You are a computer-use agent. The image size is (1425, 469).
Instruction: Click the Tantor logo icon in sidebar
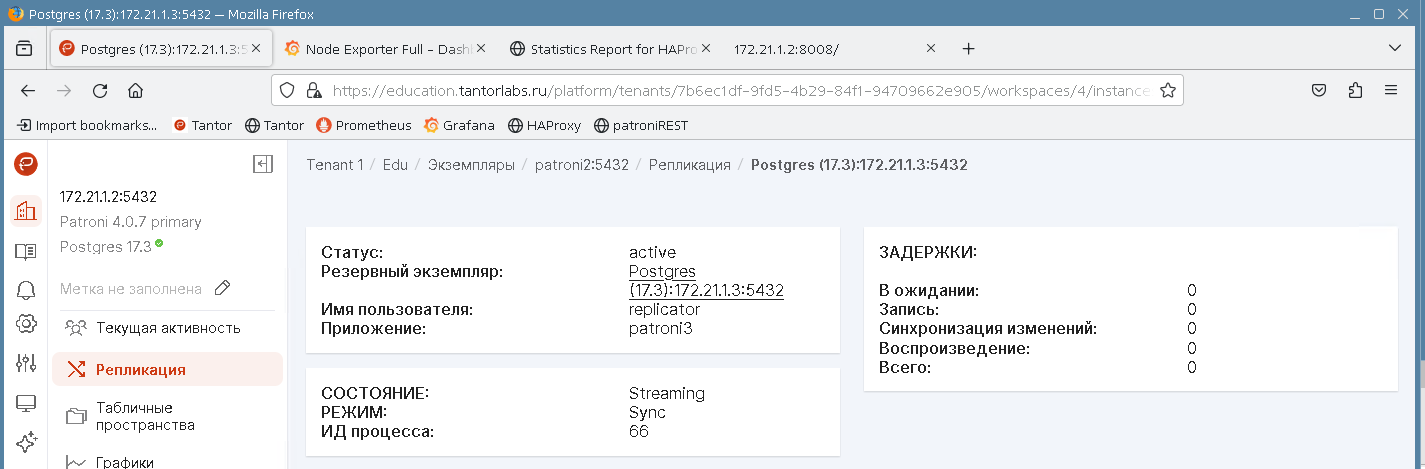coord(25,164)
